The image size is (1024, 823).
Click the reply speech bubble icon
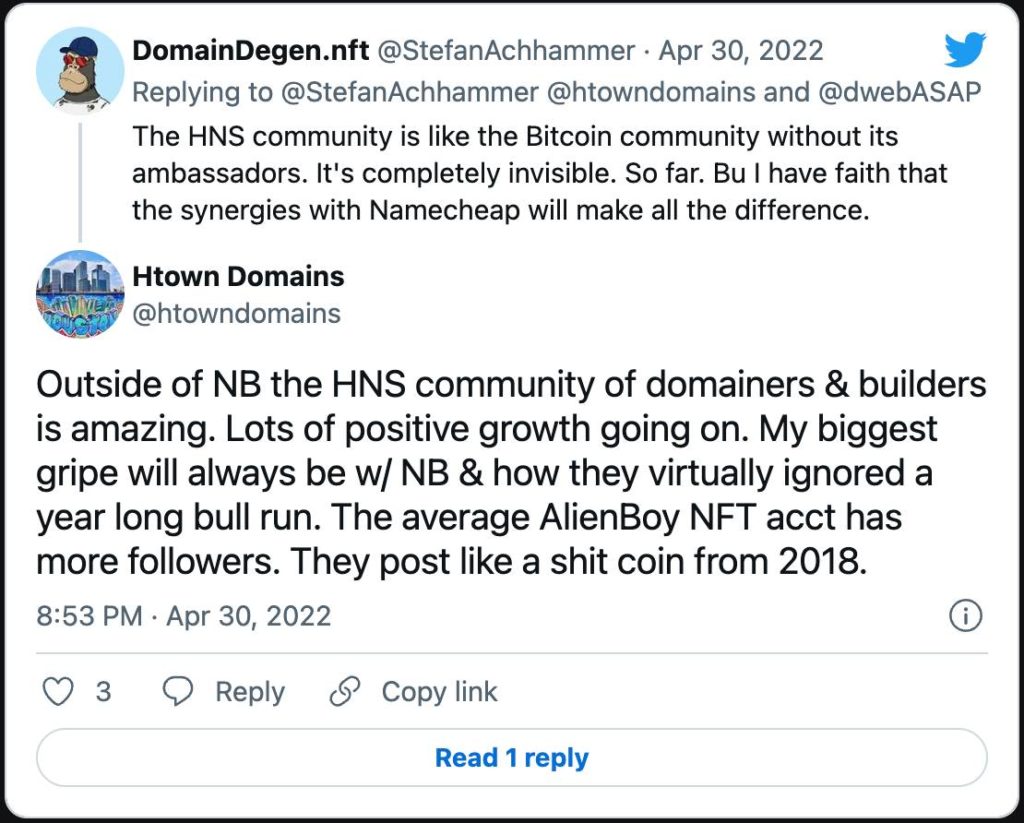(x=178, y=692)
